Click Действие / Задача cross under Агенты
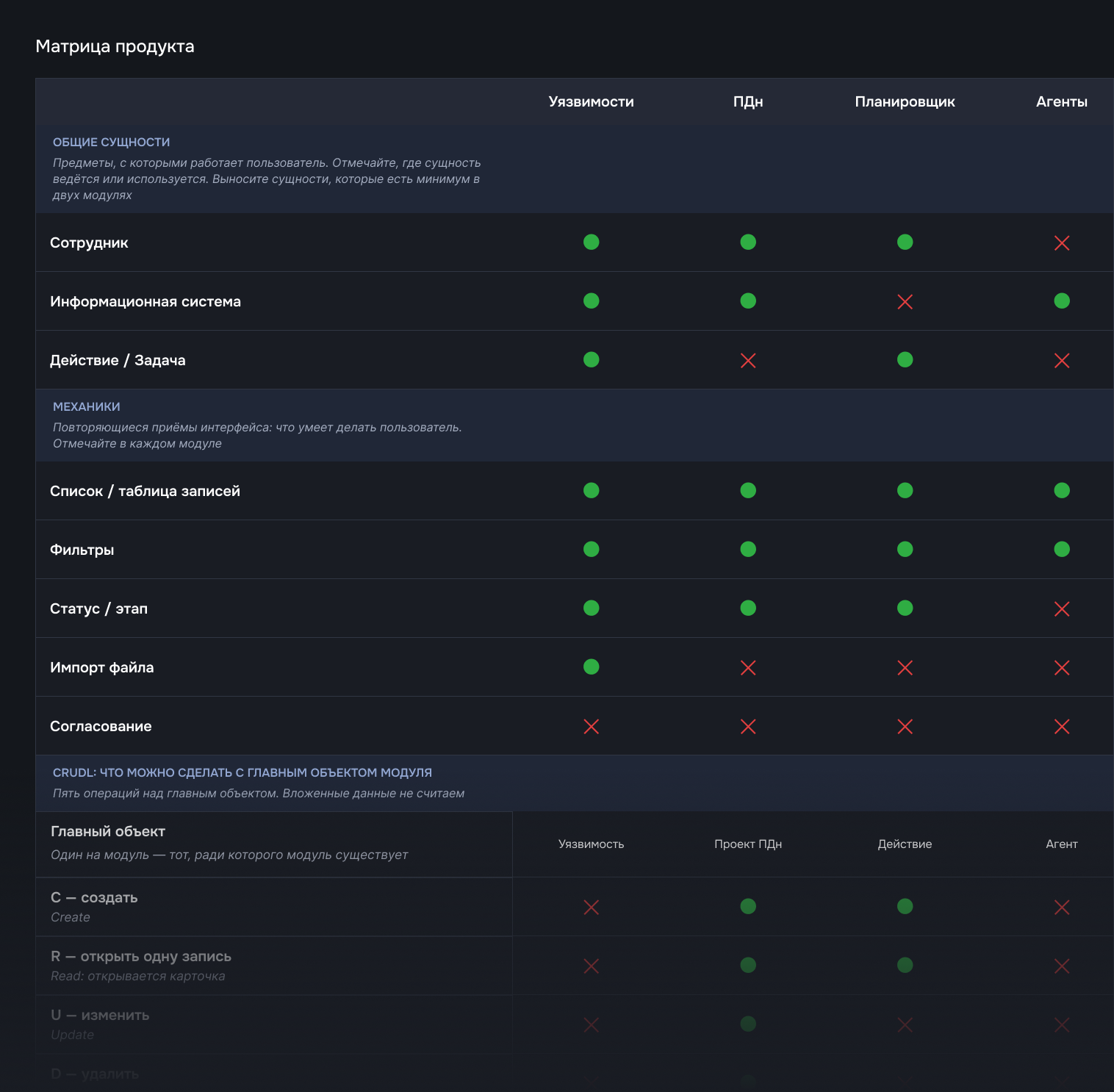This screenshot has height=1092, width=1114. click(x=1062, y=360)
